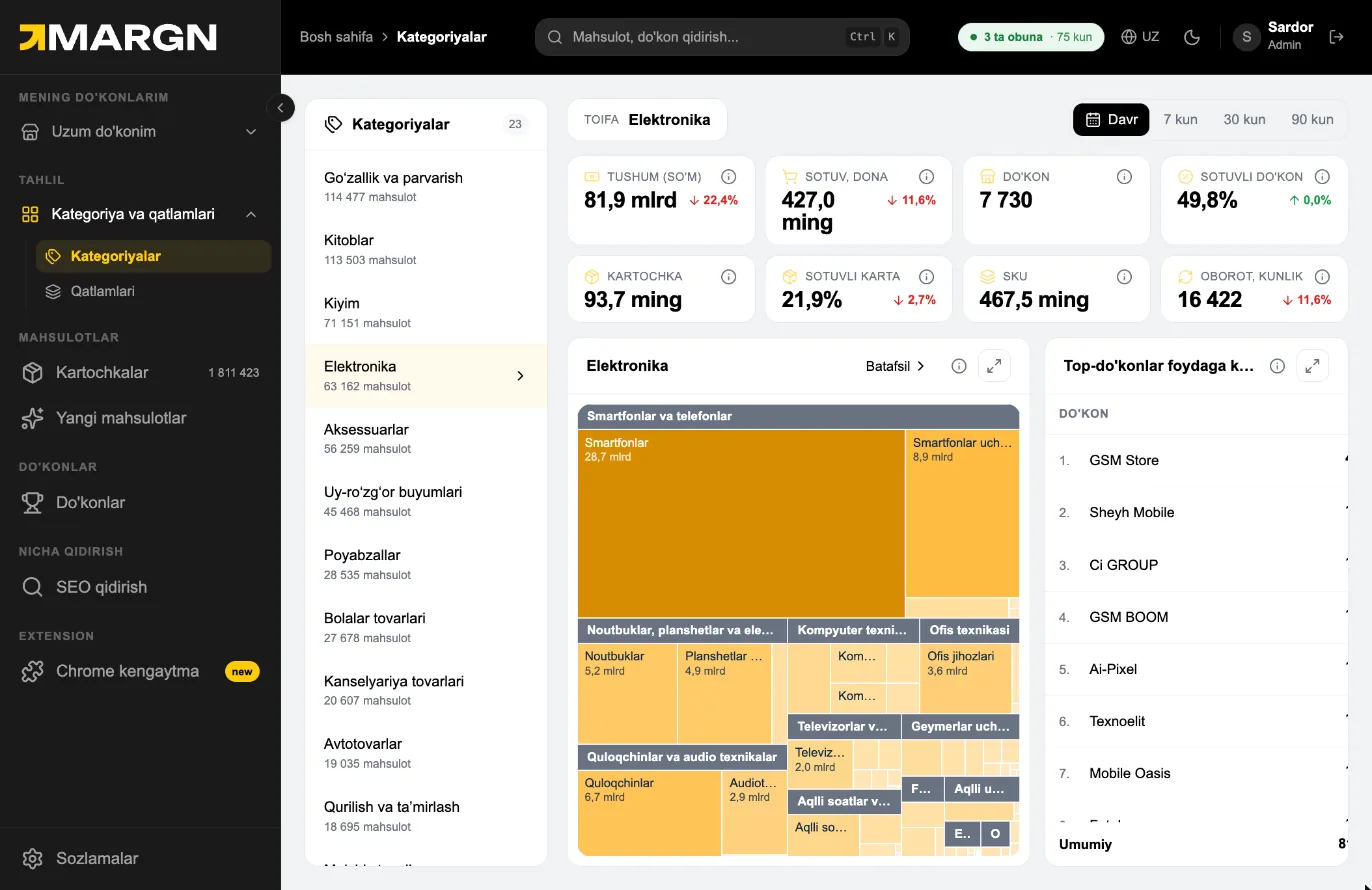Click info icon beside Top-do'konlar title
1372x890 pixels.
click(1277, 366)
